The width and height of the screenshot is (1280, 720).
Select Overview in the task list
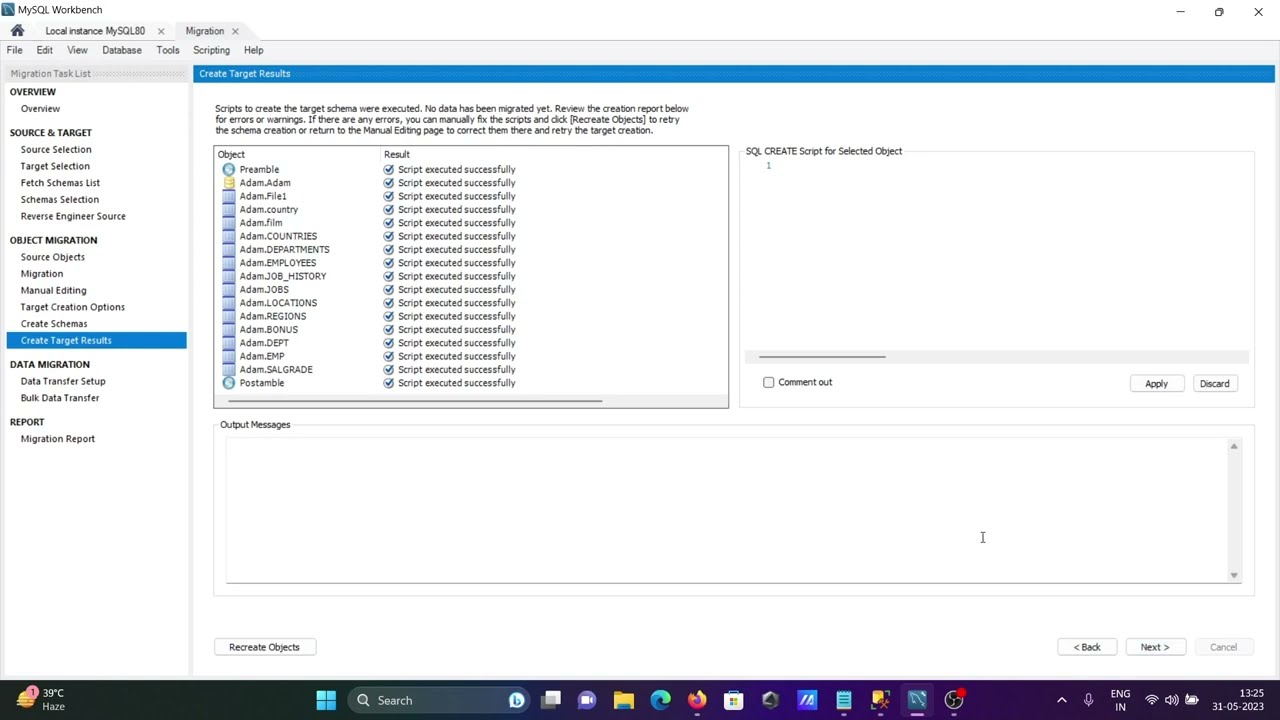tap(40, 108)
